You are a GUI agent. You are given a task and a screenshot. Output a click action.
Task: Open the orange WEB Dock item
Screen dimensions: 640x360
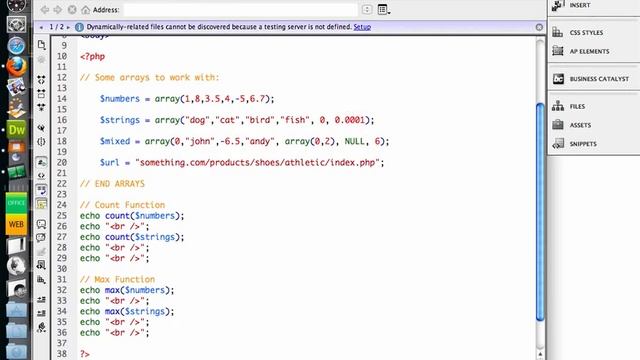pyautogui.click(x=16, y=224)
